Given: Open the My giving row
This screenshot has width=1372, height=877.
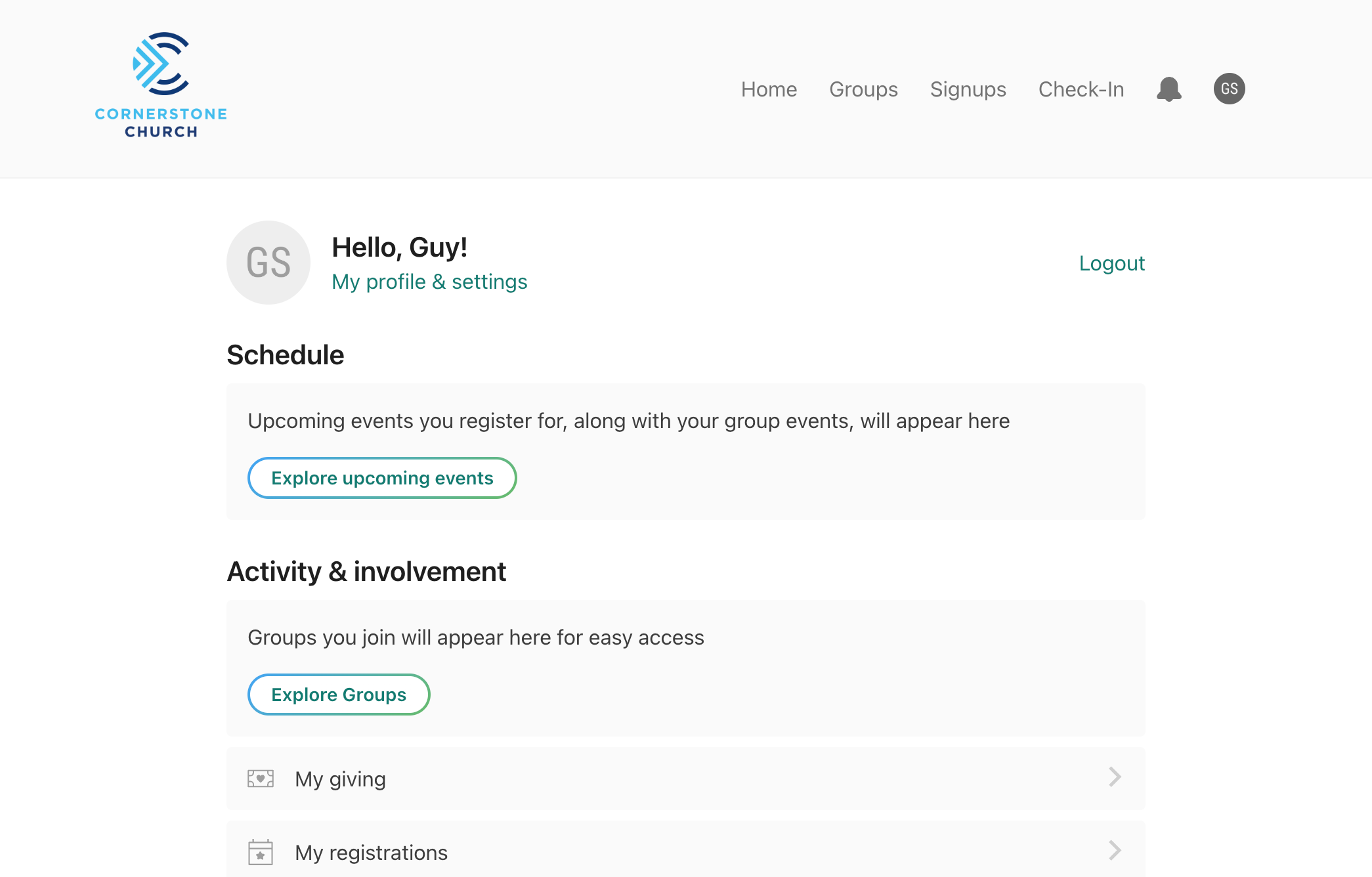Looking at the screenshot, I should (x=686, y=779).
